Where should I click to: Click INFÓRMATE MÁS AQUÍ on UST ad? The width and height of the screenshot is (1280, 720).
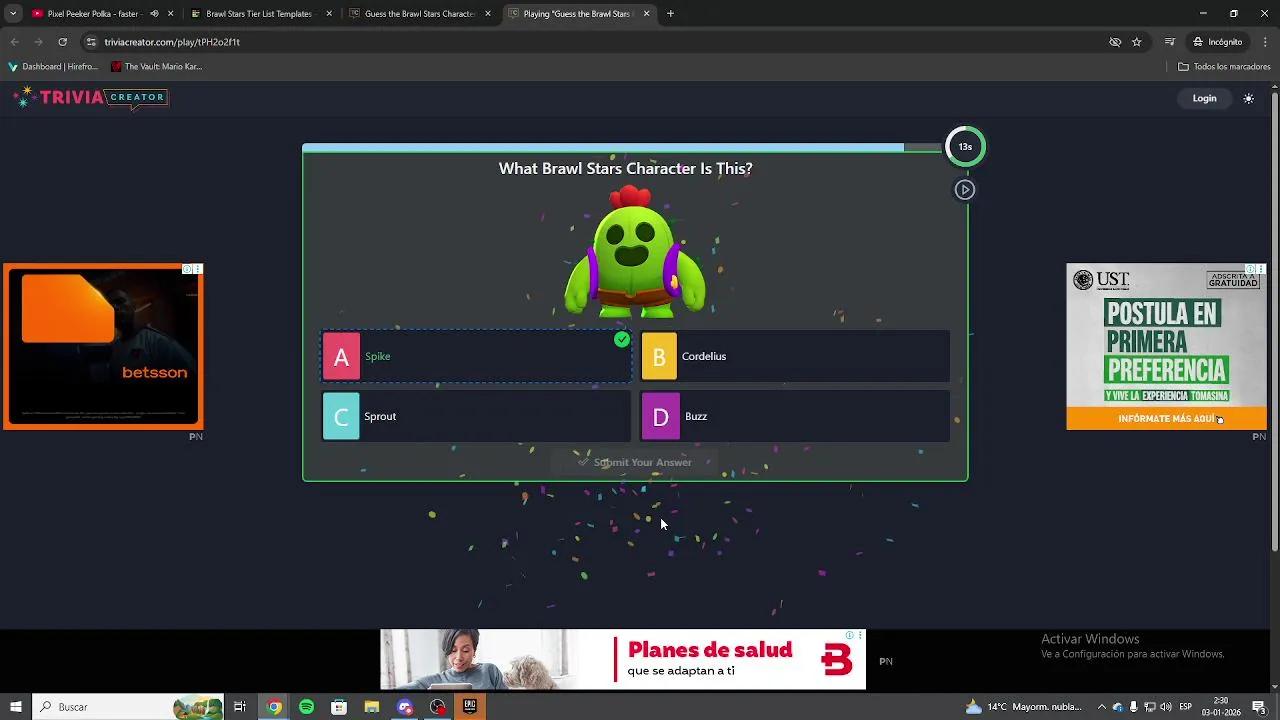coord(1167,419)
